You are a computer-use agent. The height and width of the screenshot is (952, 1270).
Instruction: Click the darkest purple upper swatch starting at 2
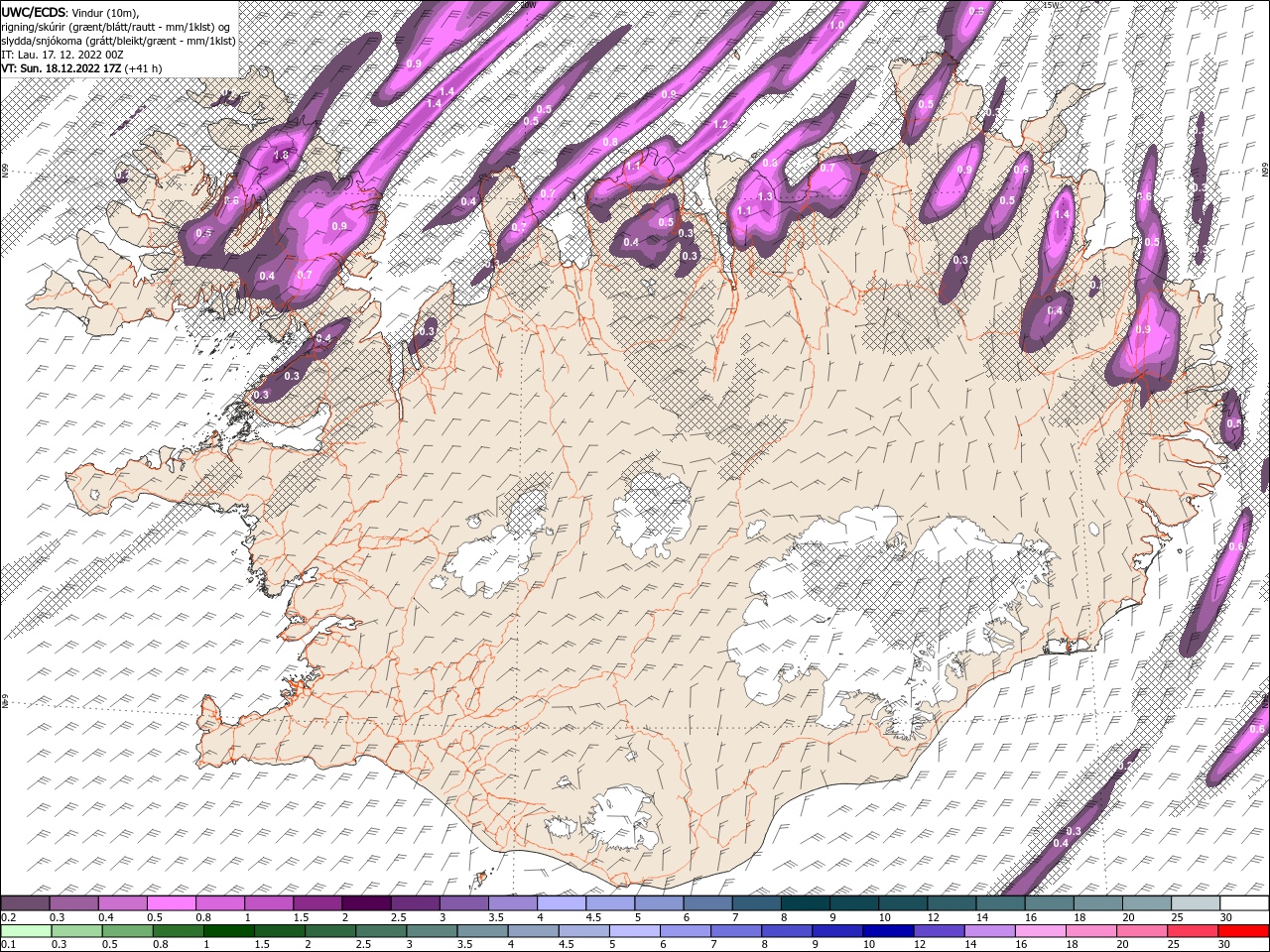[367, 903]
